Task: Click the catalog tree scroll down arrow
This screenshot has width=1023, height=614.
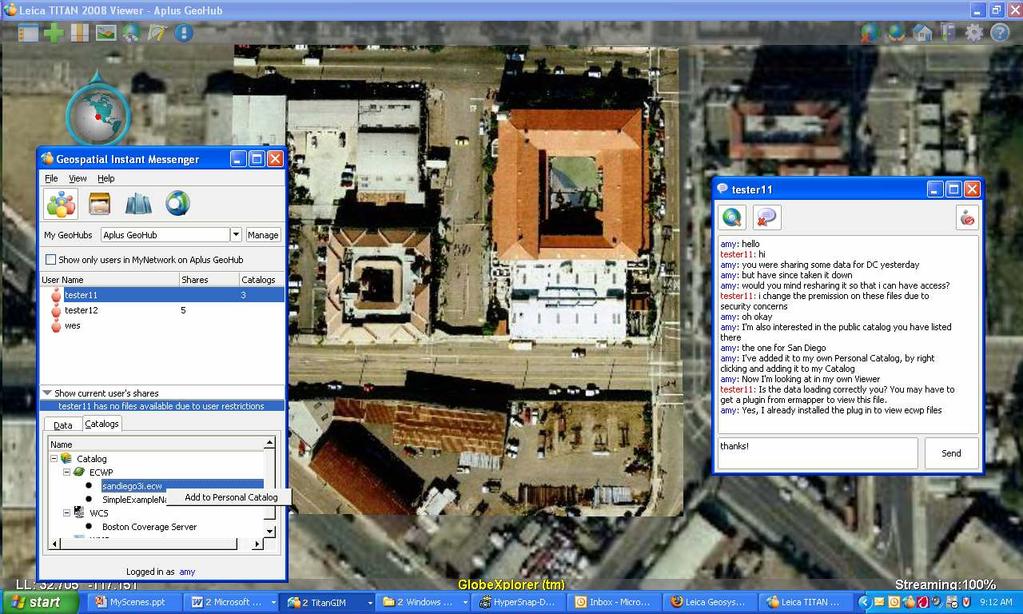Action: pyautogui.click(x=269, y=532)
